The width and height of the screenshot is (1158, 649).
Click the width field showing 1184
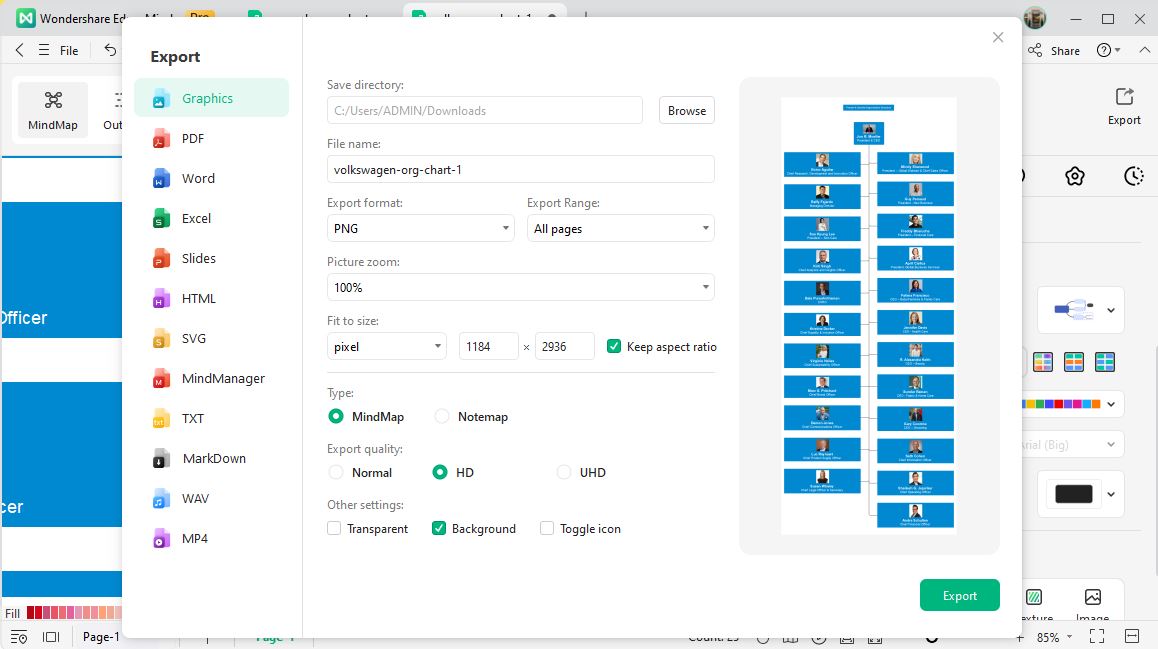[488, 346]
